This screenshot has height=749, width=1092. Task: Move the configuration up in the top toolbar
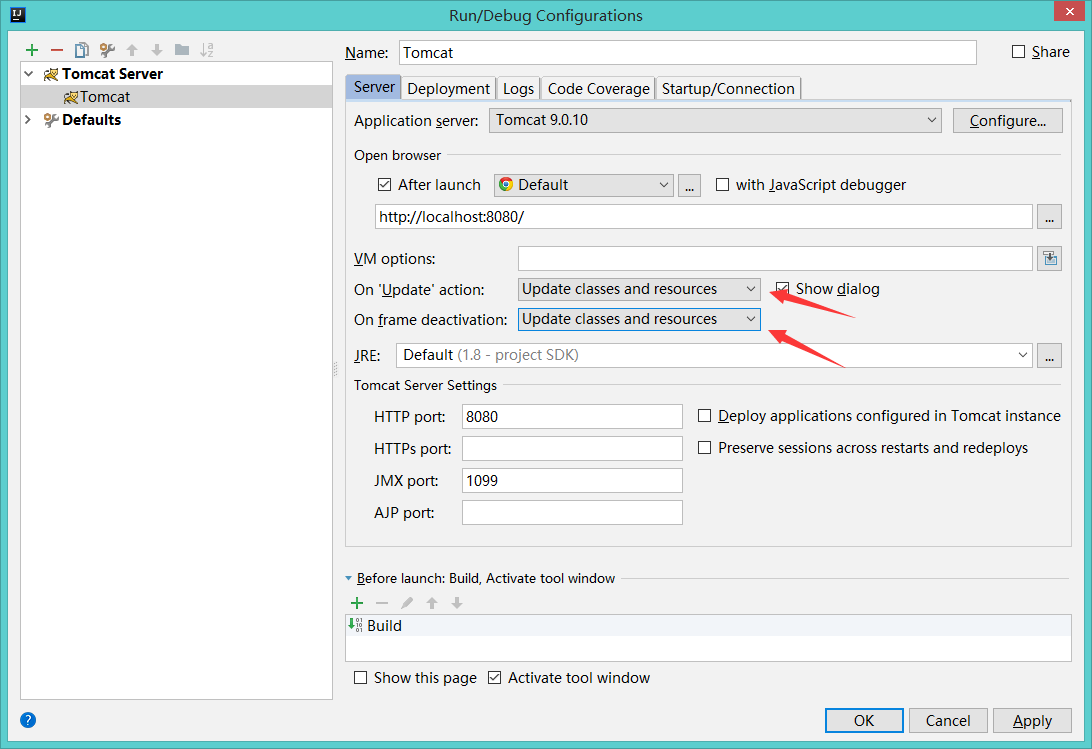click(132, 49)
